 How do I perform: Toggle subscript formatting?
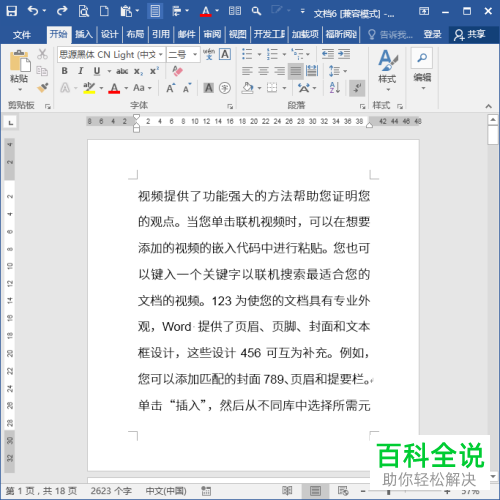pyautogui.click(x=138, y=71)
